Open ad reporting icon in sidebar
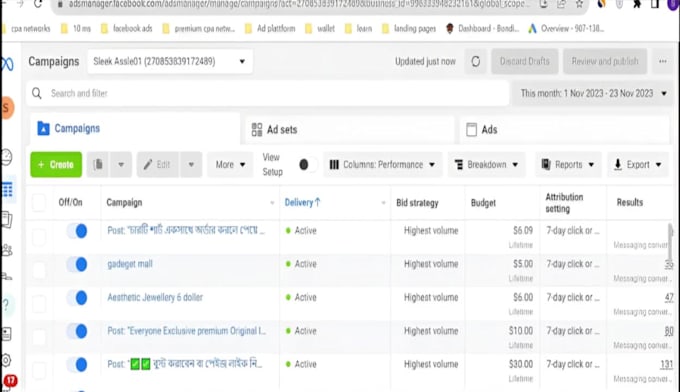 pos(7,220)
